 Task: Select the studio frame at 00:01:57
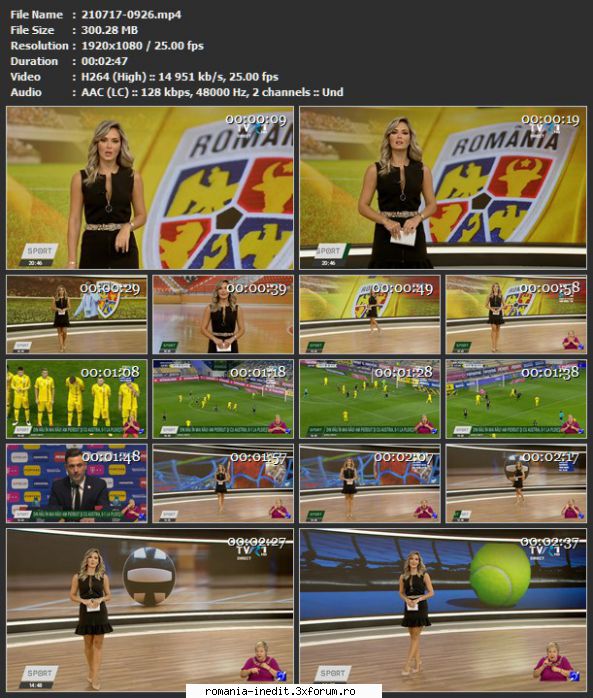[223, 483]
